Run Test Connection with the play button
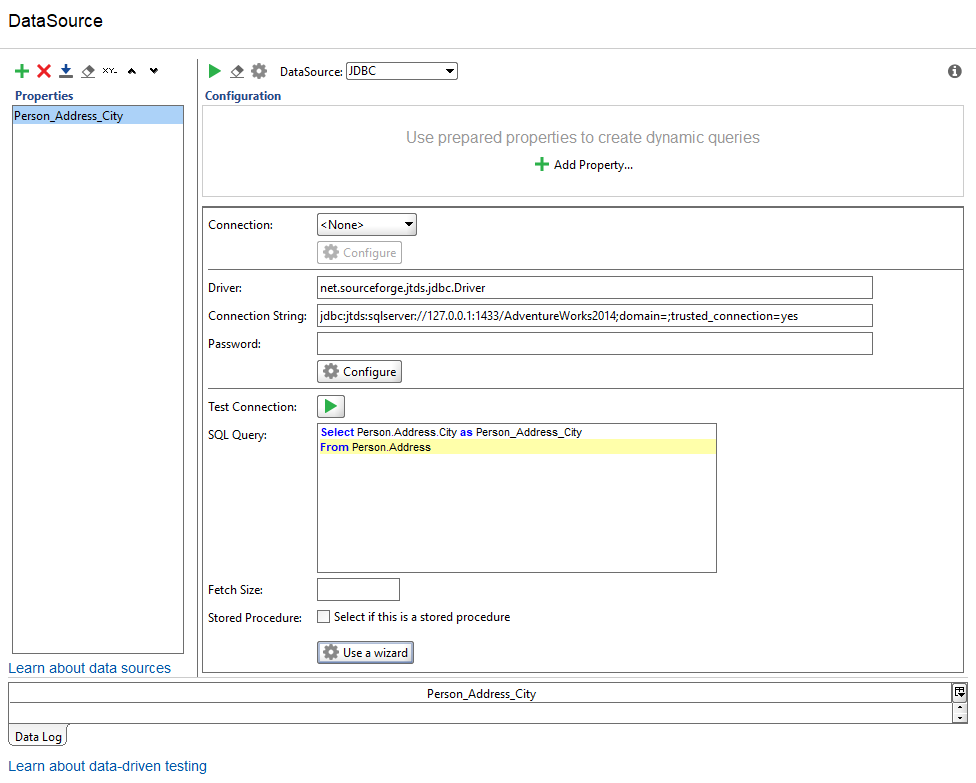The height and width of the screenshot is (783, 976). pos(331,406)
